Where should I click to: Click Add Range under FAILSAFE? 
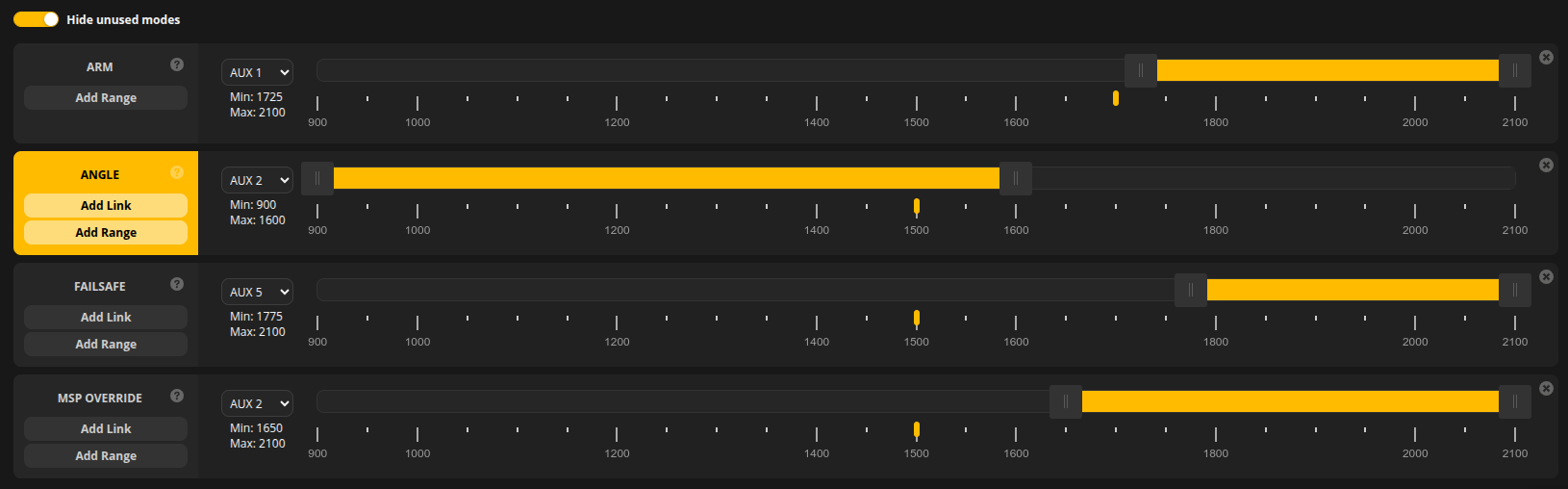[x=106, y=344]
